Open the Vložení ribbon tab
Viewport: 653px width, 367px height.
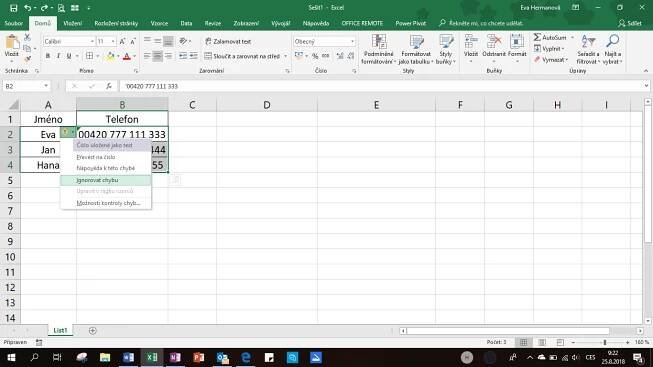click(x=72, y=23)
